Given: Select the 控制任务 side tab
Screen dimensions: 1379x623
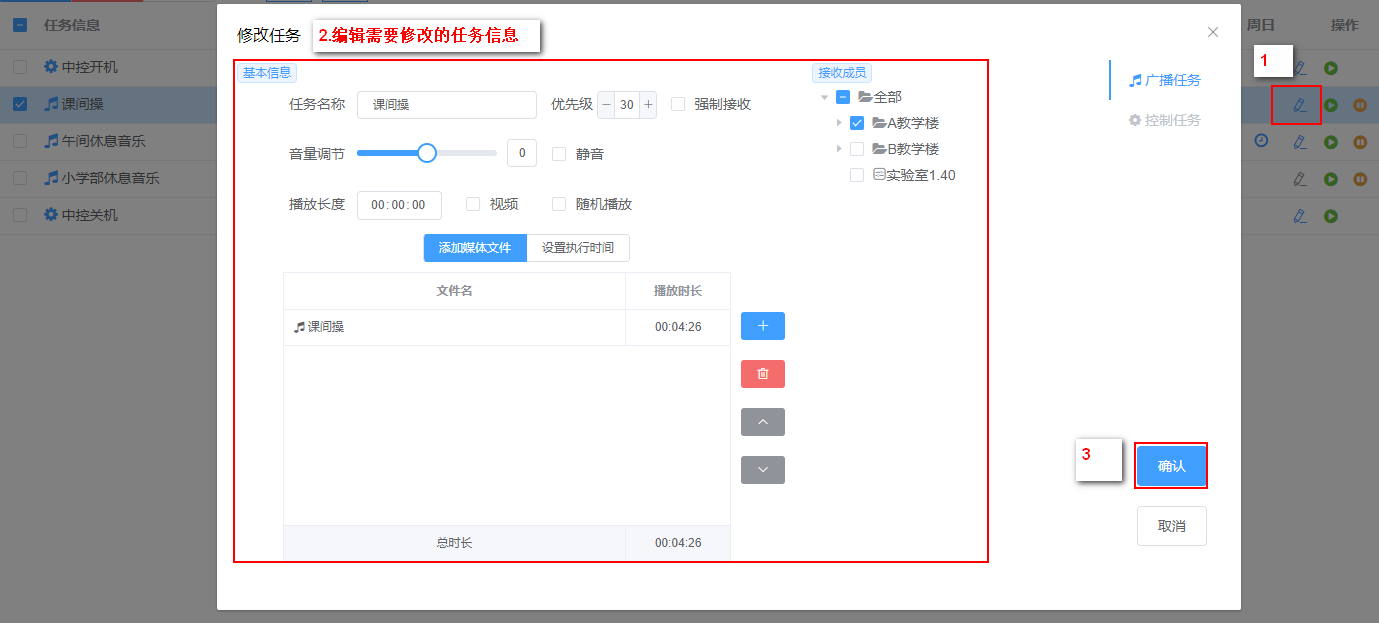Looking at the screenshot, I should click(x=1165, y=120).
